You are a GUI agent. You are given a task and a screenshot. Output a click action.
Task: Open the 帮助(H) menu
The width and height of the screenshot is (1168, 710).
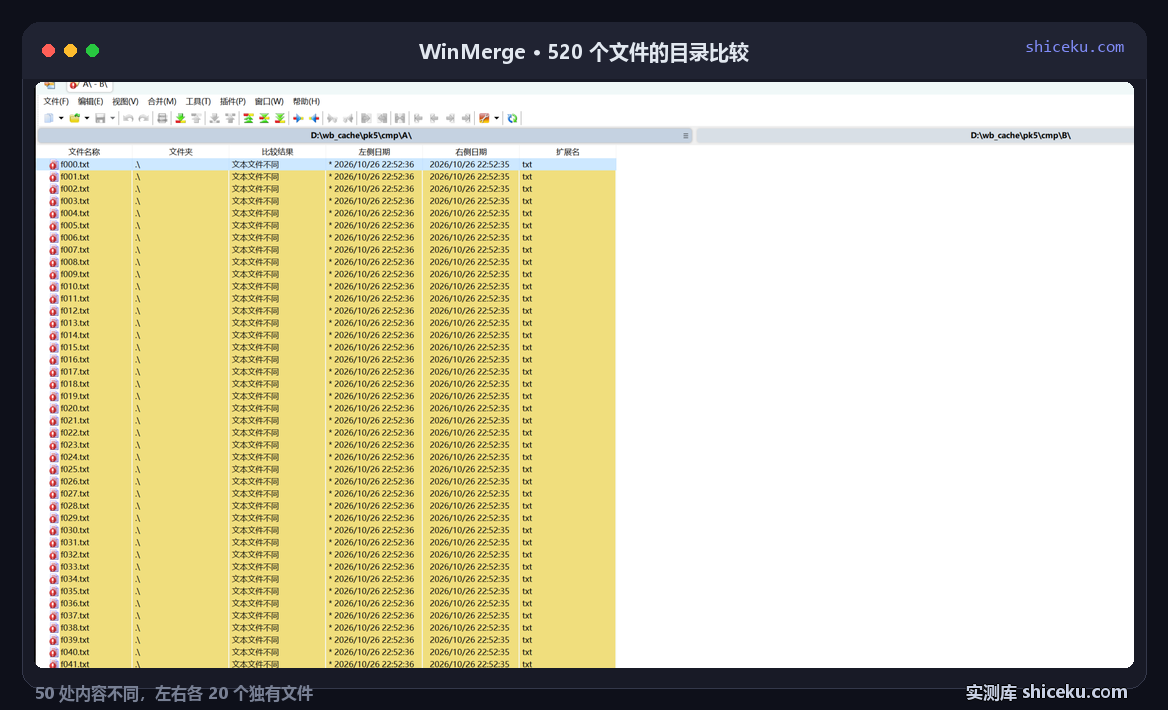click(x=306, y=101)
